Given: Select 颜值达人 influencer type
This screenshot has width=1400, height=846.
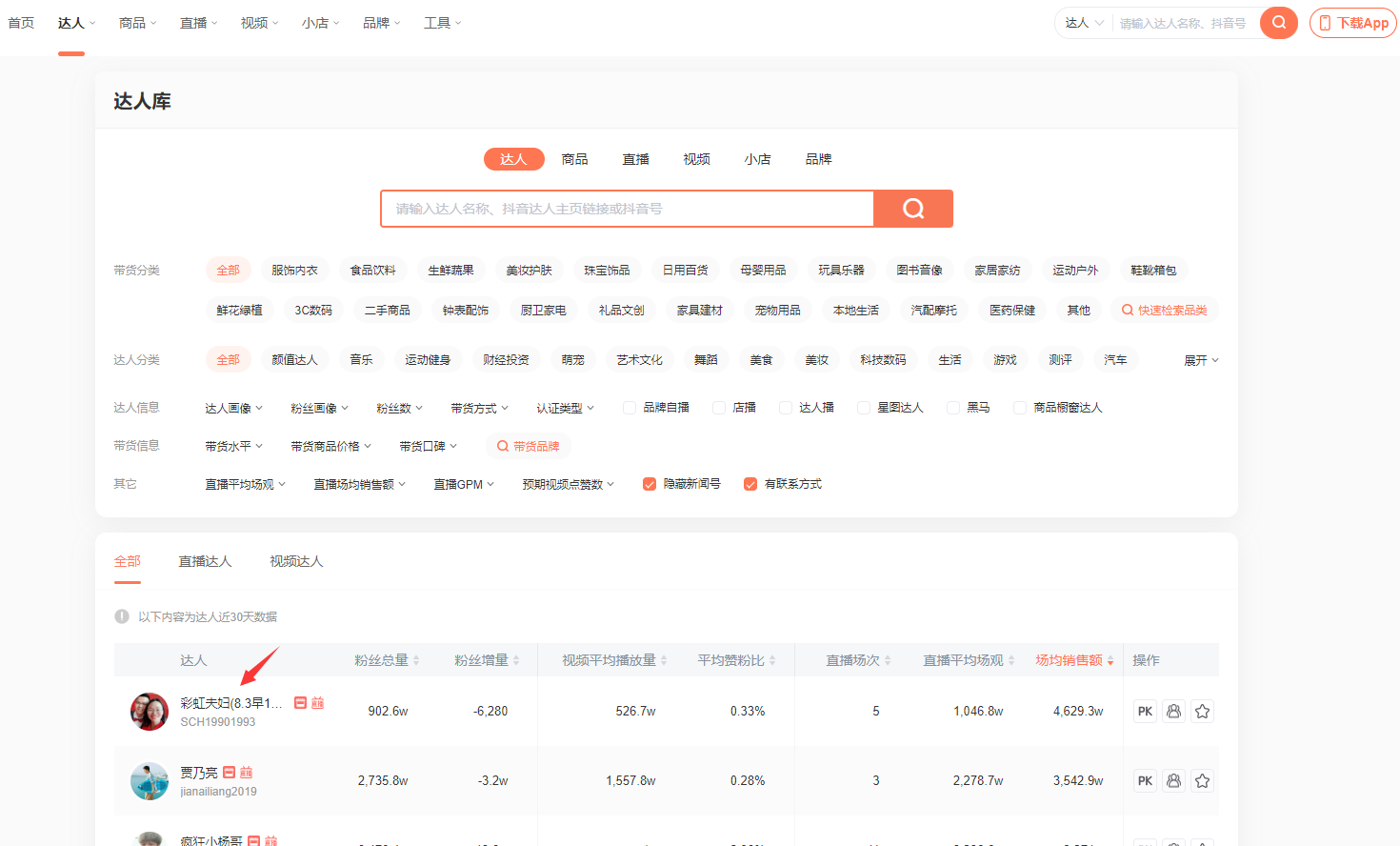Looking at the screenshot, I should (x=294, y=359).
